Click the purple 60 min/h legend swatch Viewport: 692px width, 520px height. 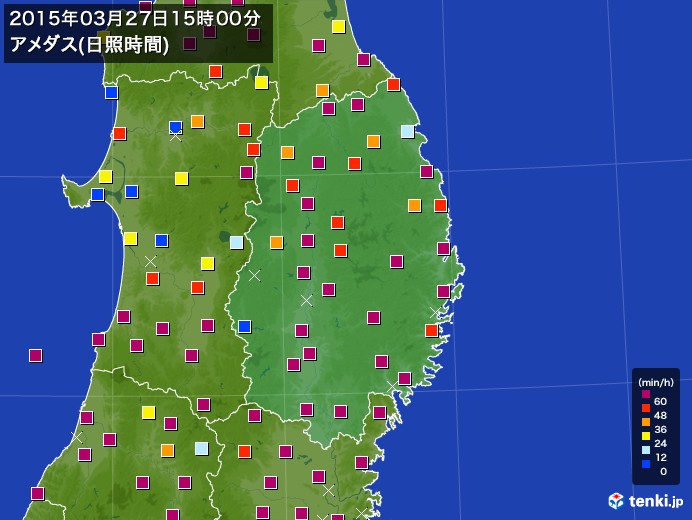pos(646,394)
